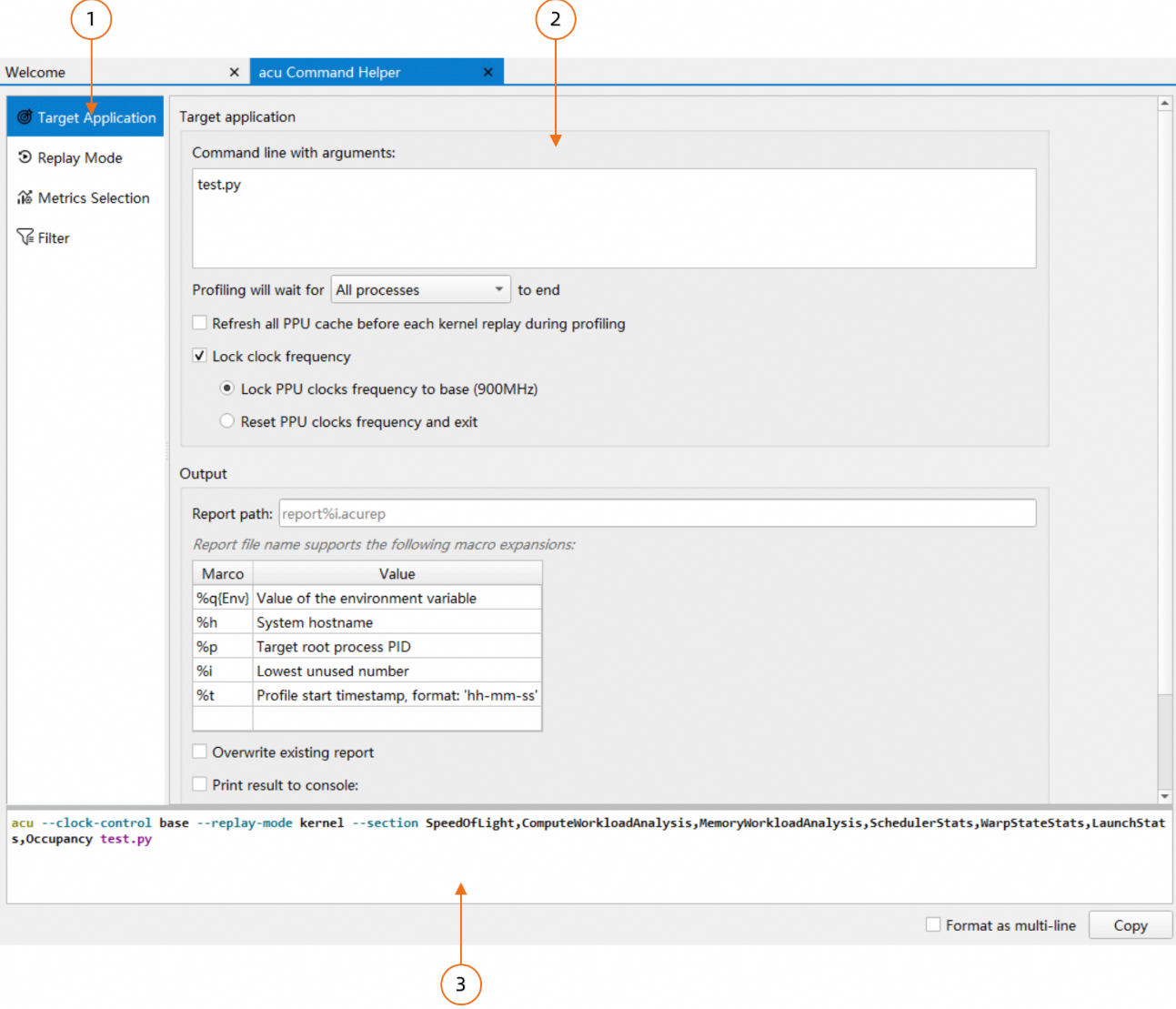Click 'Value of the environment variable' cell
This screenshot has height=1009, width=1176.
click(x=397, y=598)
